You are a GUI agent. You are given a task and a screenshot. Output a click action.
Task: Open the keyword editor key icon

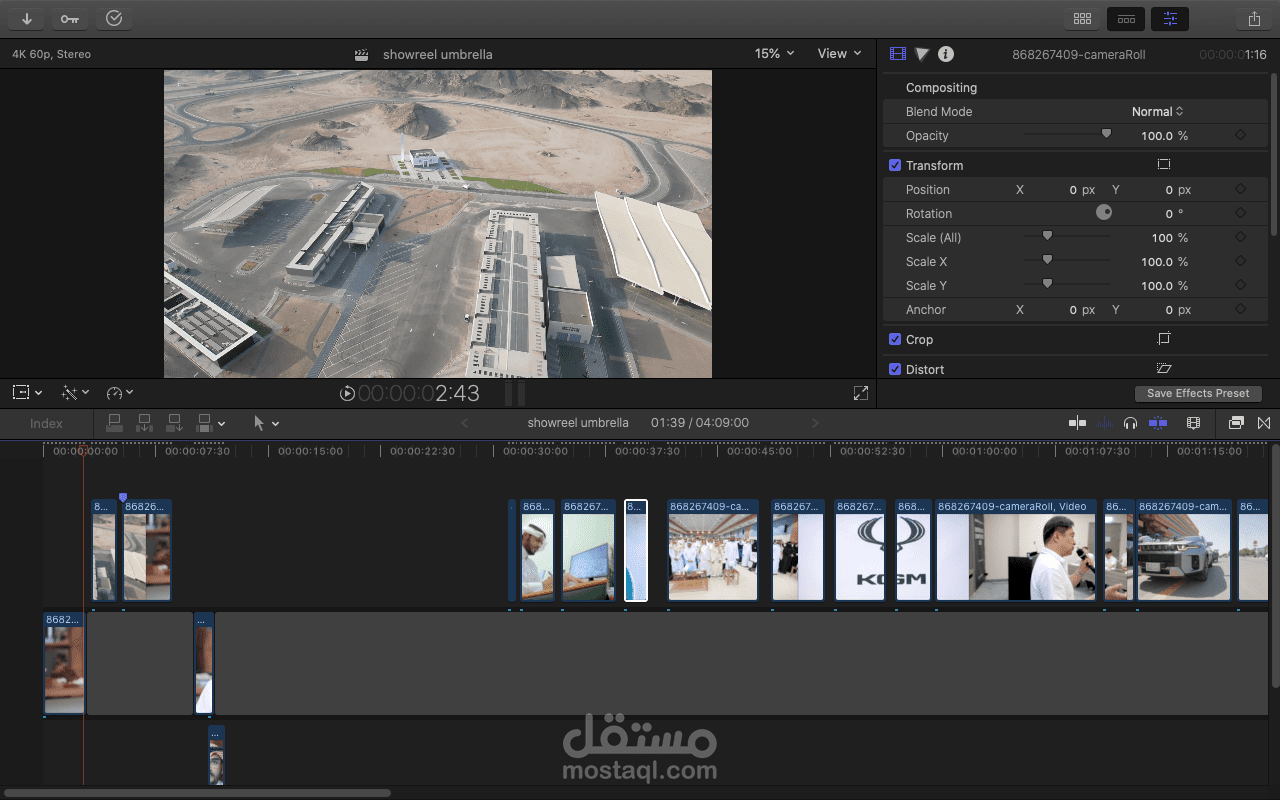coord(69,18)
